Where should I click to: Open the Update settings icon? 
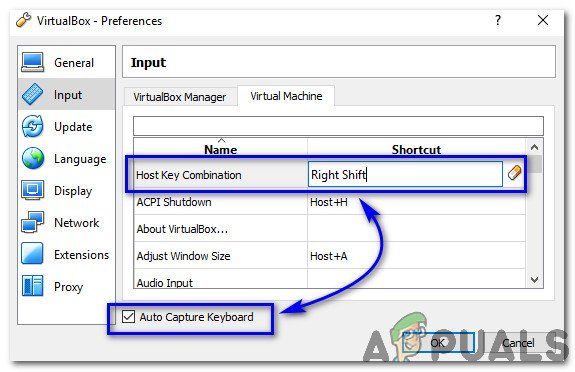[x=32, y=126]
